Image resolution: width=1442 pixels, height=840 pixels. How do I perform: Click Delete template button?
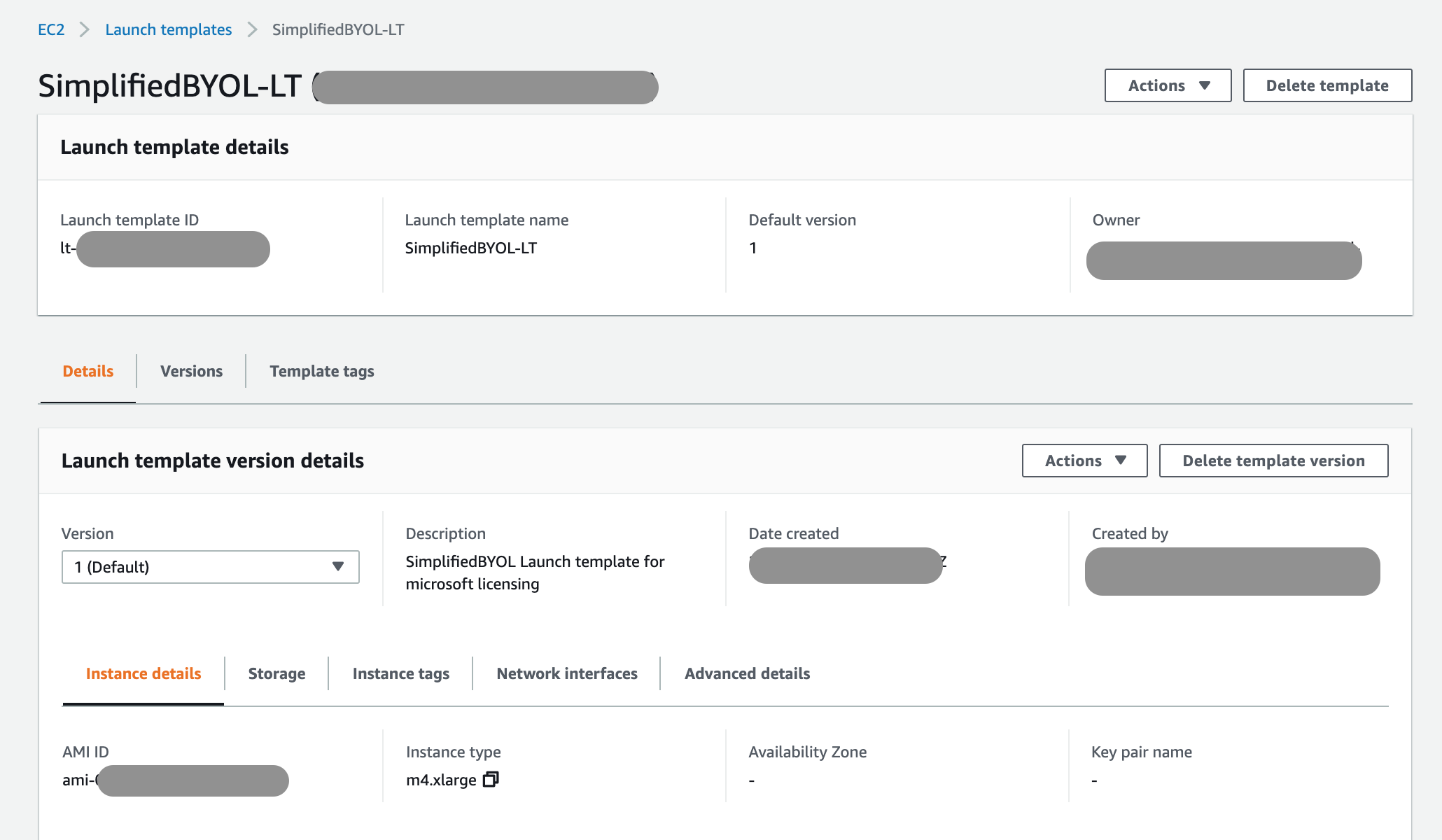pos(1326,85)
